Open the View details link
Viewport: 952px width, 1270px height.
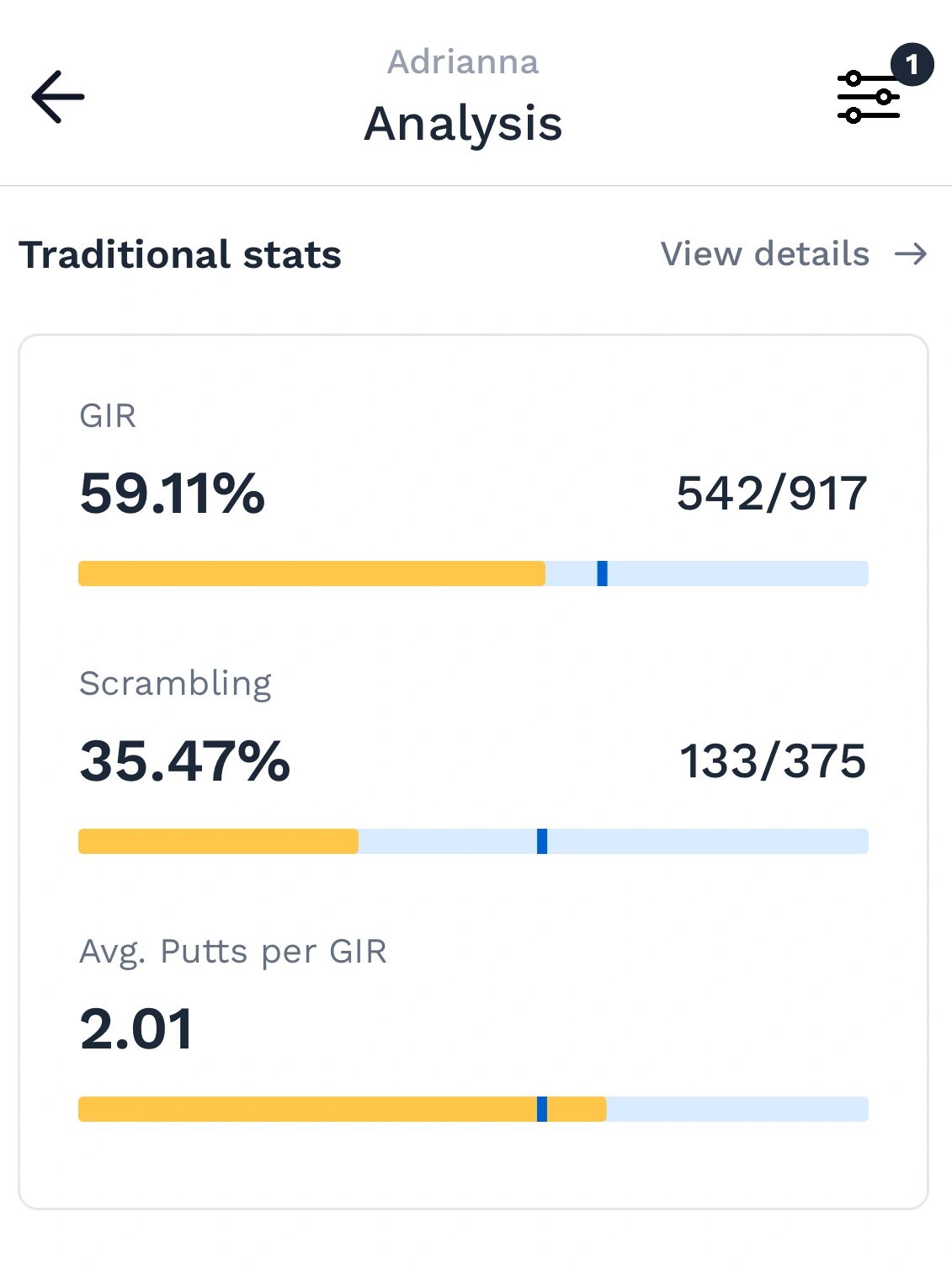click(764, 254)
